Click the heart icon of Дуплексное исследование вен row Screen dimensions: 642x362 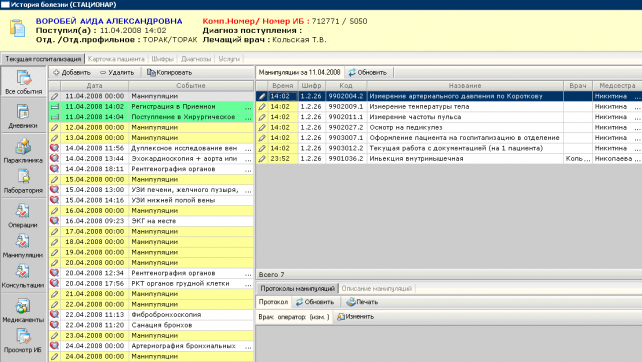54,148
